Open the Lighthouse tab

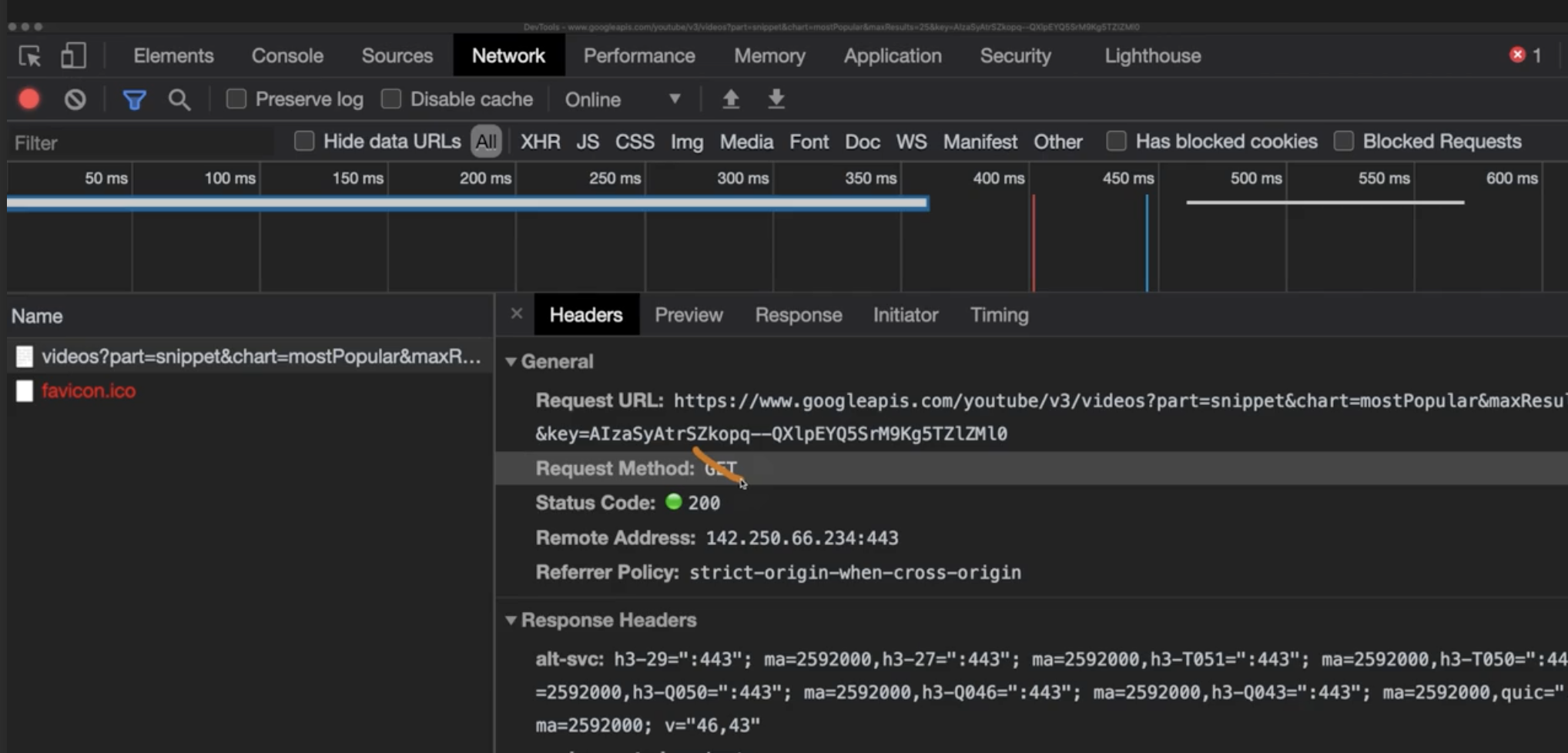point(1153,55)
